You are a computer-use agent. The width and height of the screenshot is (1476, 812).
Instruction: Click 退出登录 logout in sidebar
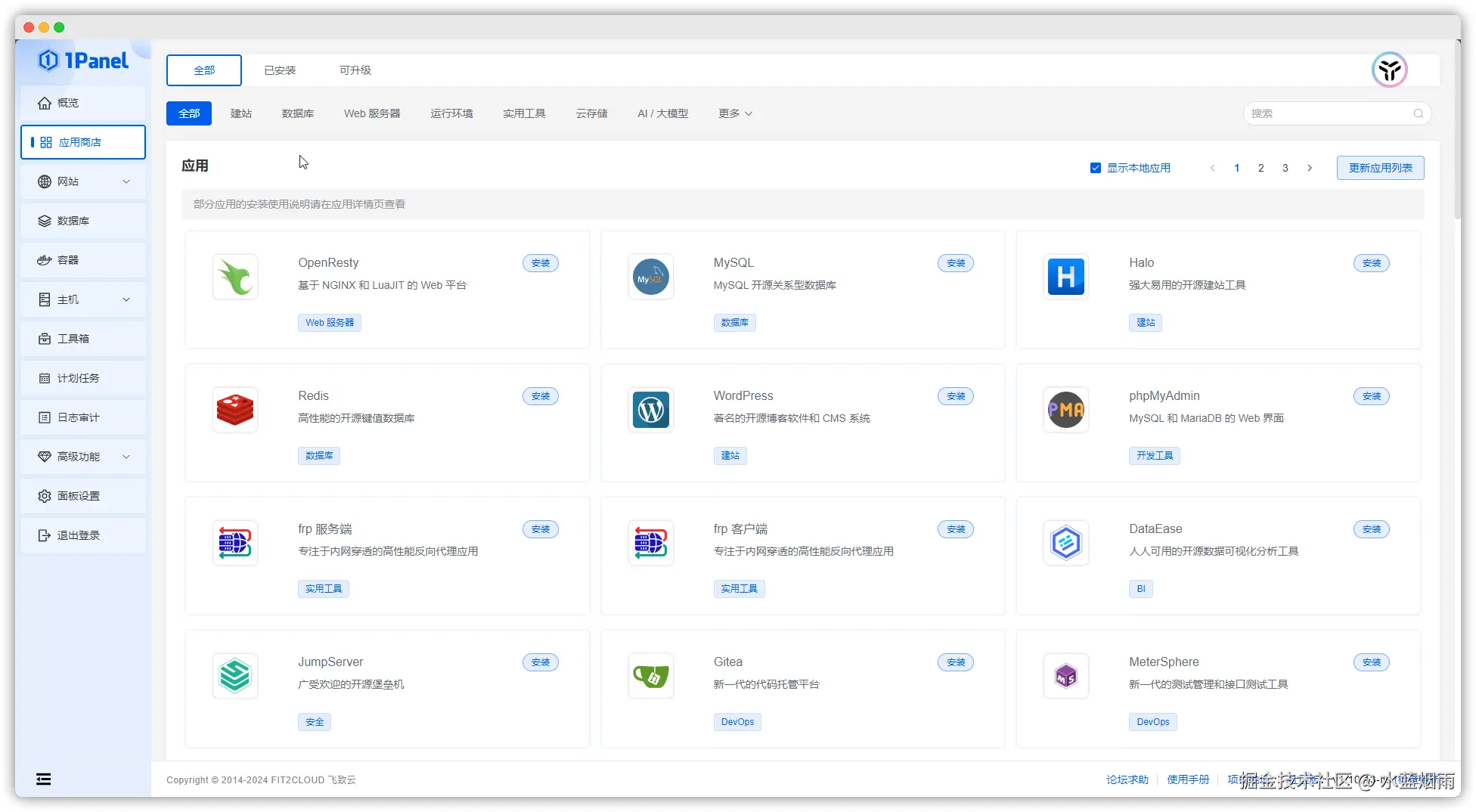click(x=83, y=535)
